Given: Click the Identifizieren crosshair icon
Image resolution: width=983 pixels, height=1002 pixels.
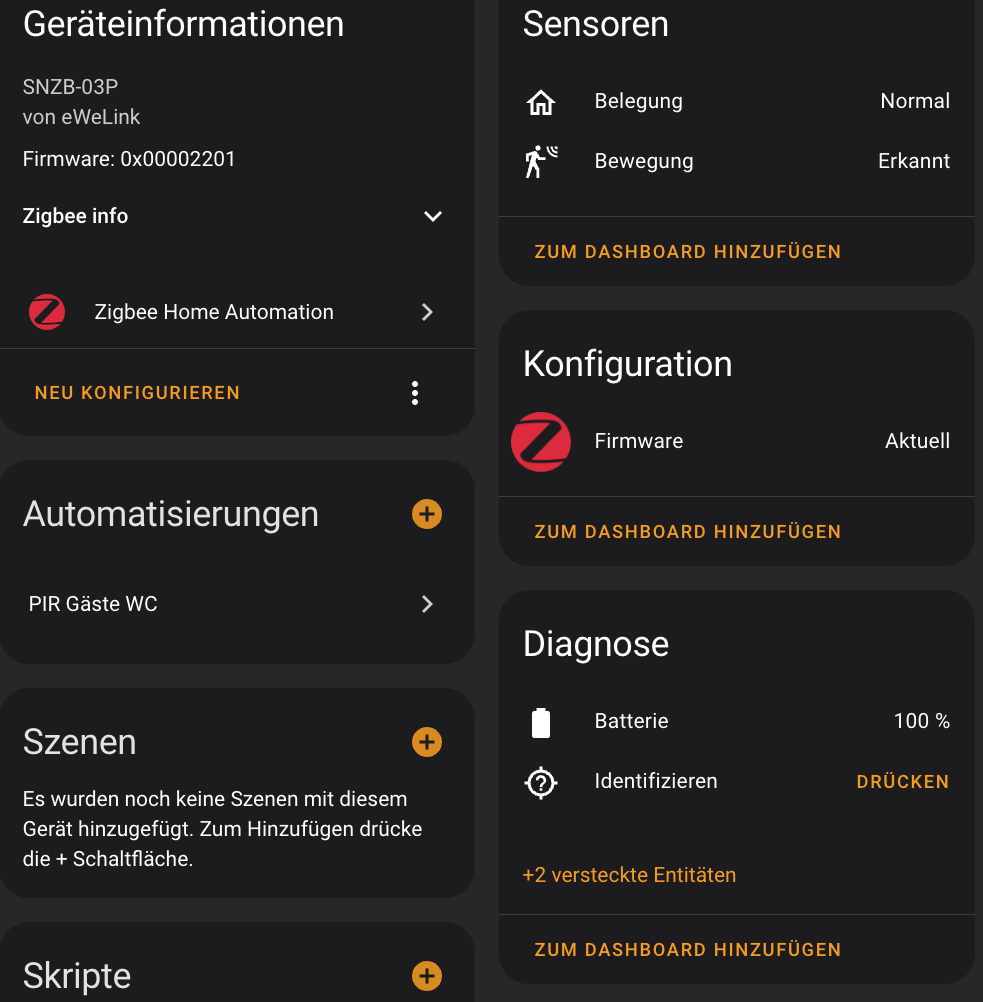Looking at the screenshot, I should coord(541,782).
